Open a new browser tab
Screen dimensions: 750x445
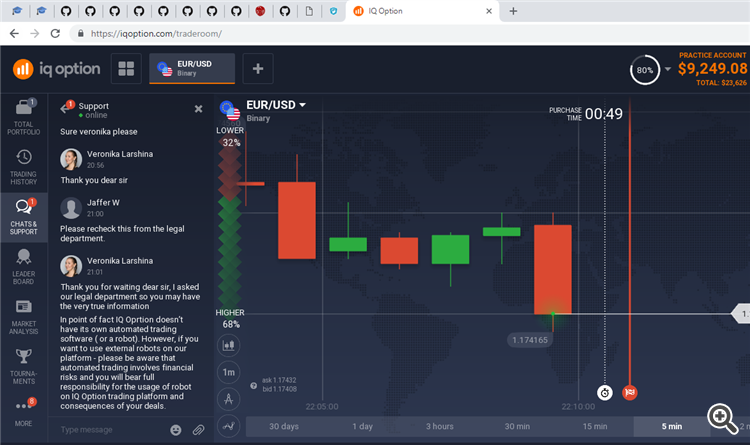click(x=513, y=11)
